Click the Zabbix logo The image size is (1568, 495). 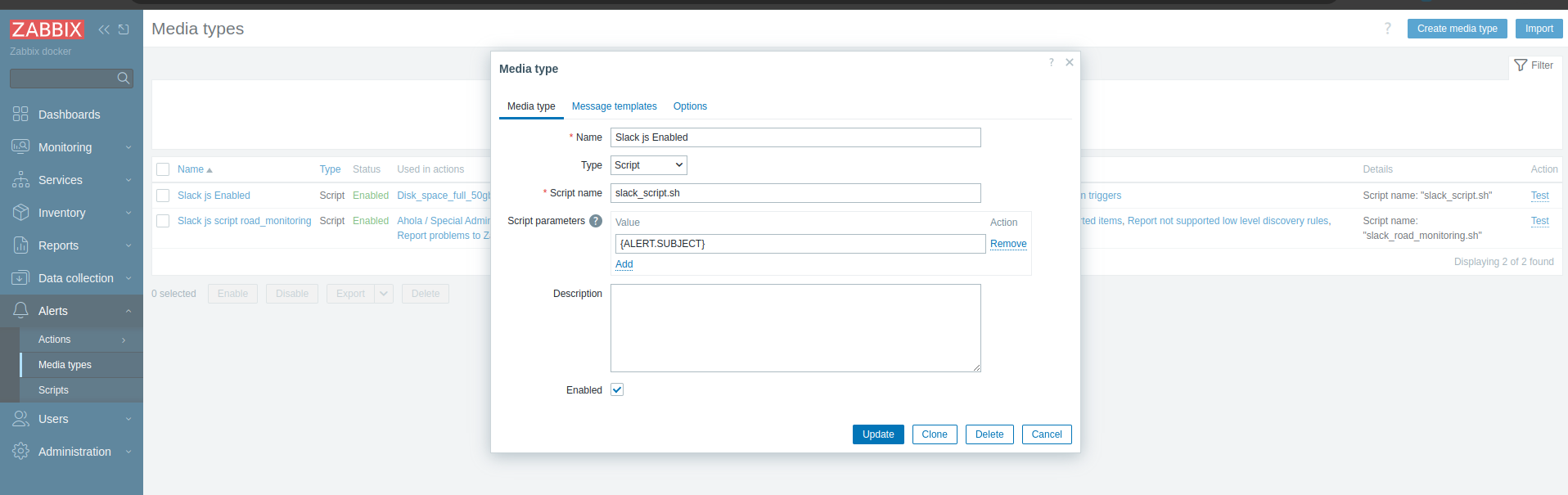tap(47, 29)
